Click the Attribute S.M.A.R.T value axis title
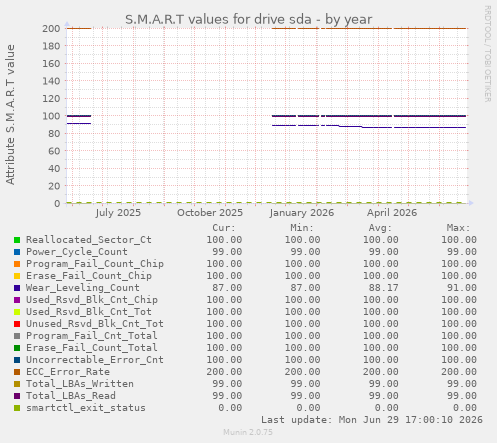The height and width of the screenshot is (443, 497). pos(10,115)
